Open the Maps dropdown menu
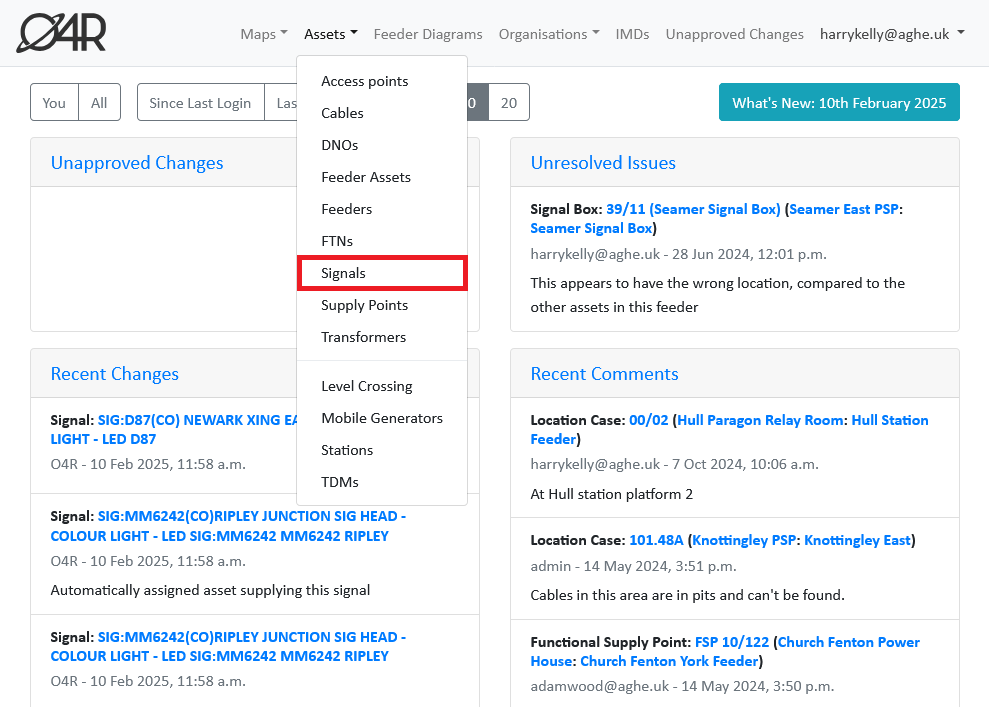Viewport: 989px width, 707px height. [x=264, y=34]
